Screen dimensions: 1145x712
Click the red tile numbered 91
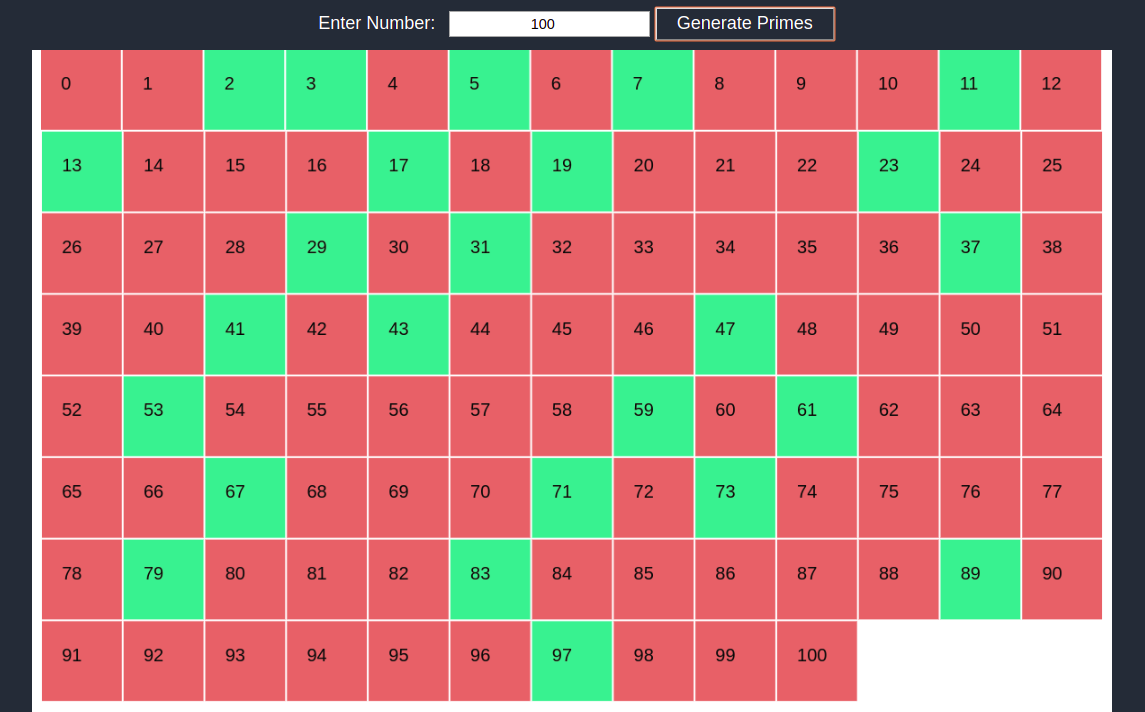(81, 660)
